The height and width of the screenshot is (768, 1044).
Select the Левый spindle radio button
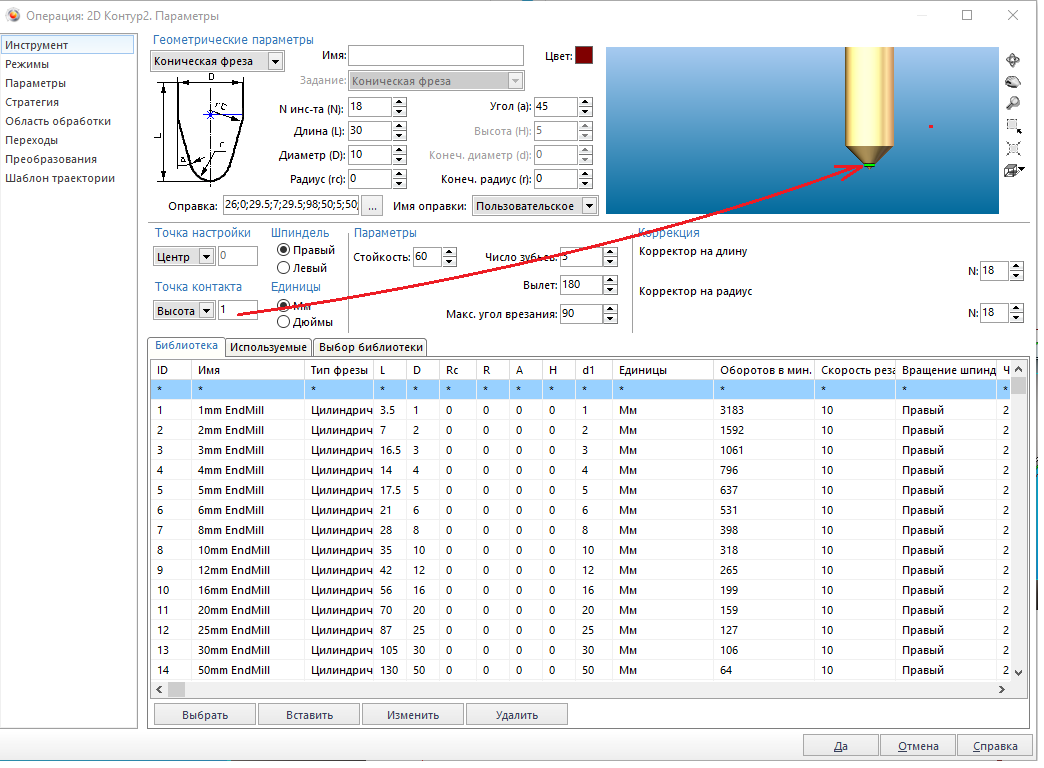pos(284,268)
